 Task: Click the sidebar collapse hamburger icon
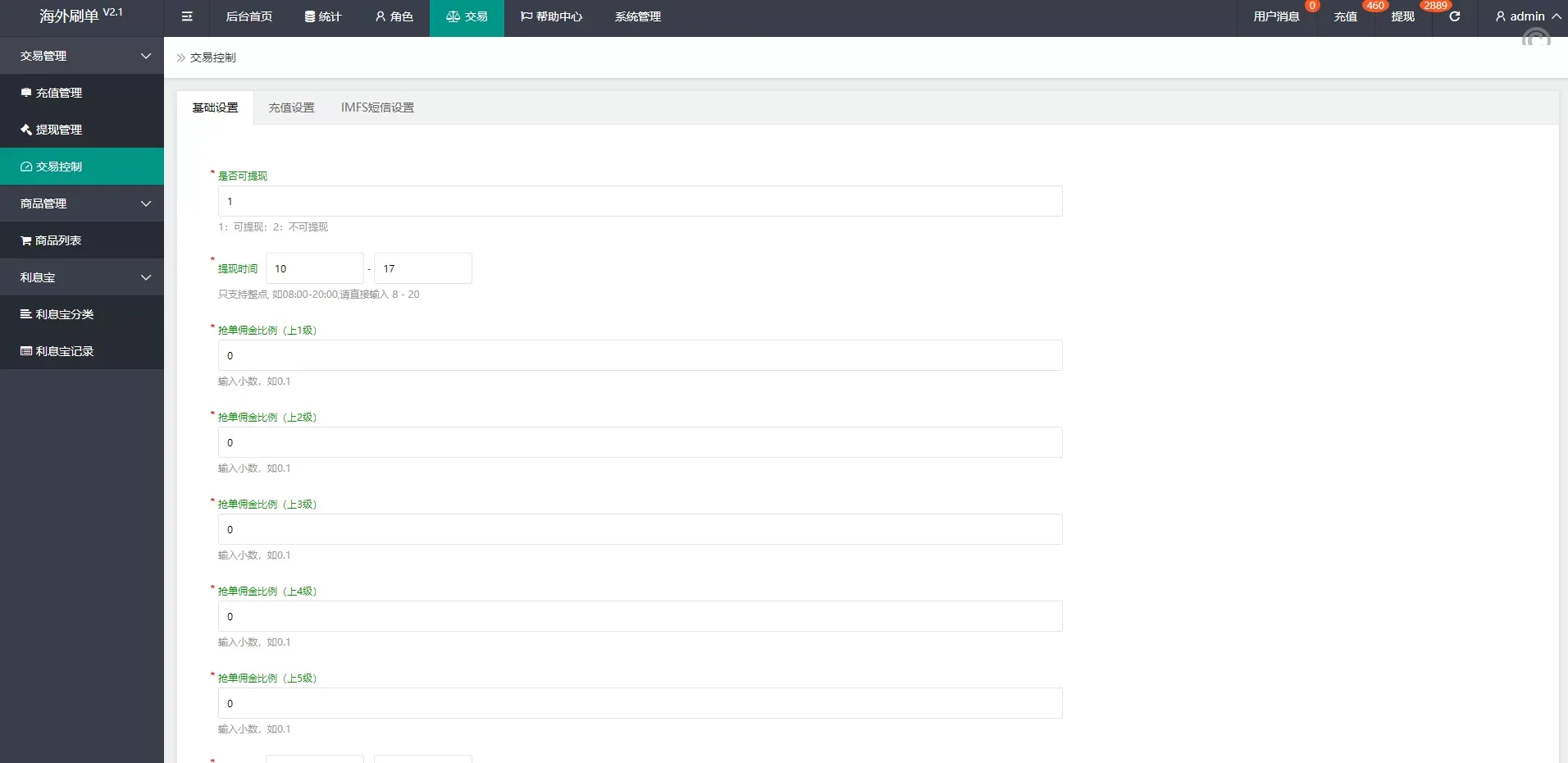(187, 16)
